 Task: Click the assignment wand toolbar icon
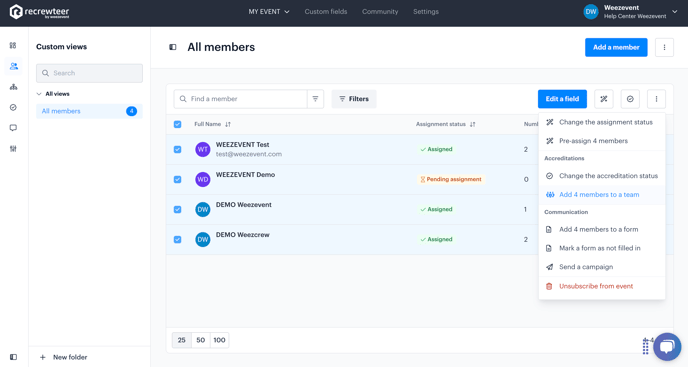coord(604,99)
